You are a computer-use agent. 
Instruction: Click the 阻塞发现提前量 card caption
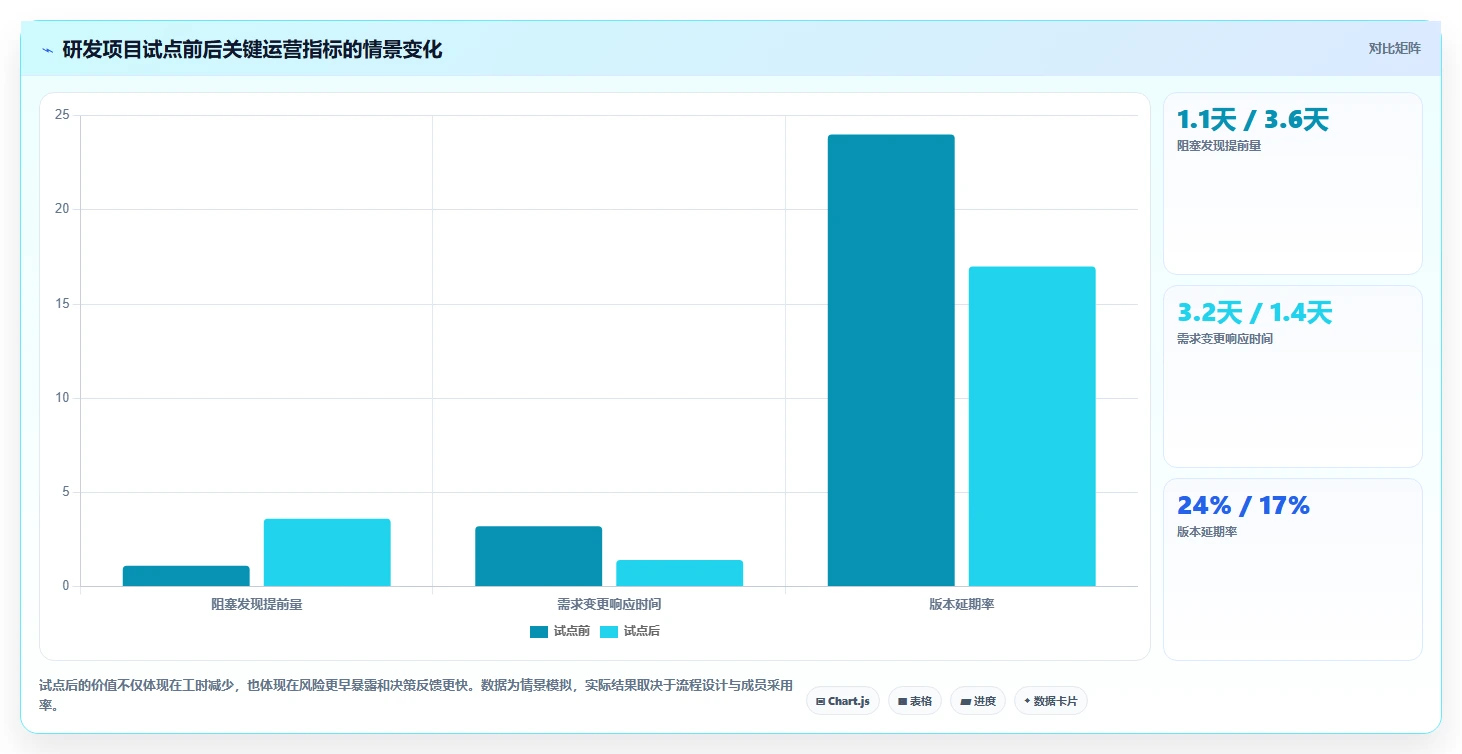coord(1219,146)
